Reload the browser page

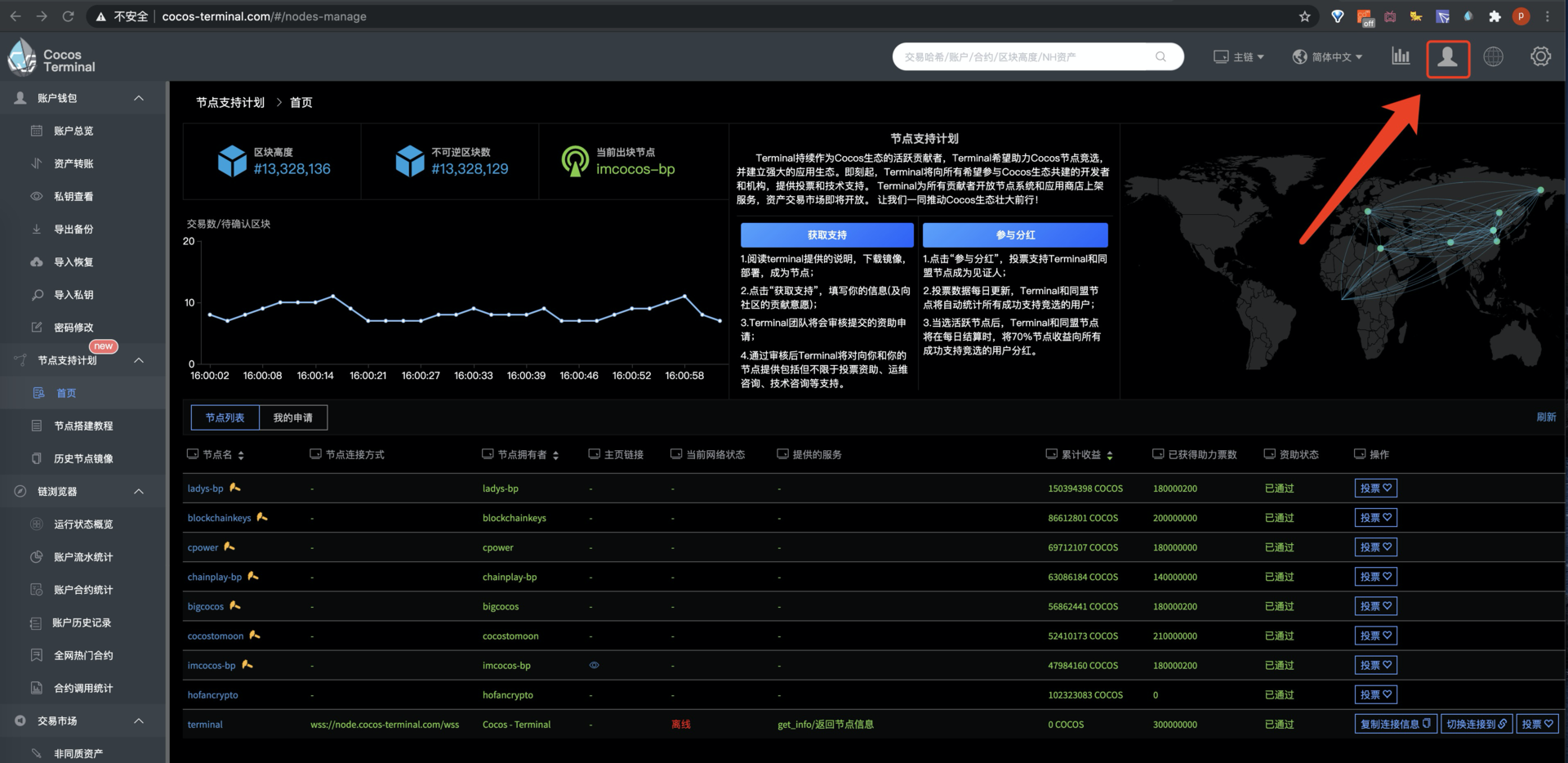point(69,16)
